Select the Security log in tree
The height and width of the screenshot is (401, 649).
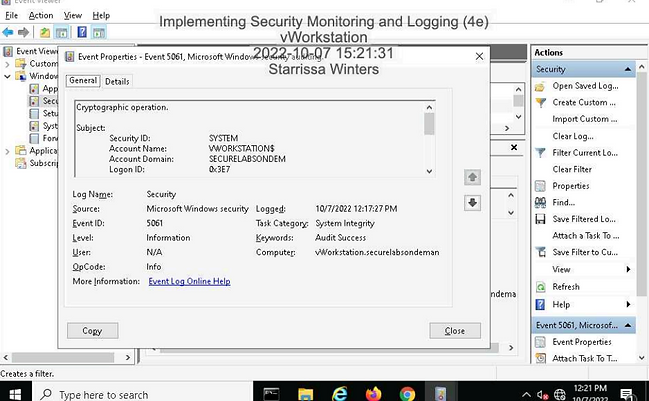pyautogui.click(x=45, y=101)
